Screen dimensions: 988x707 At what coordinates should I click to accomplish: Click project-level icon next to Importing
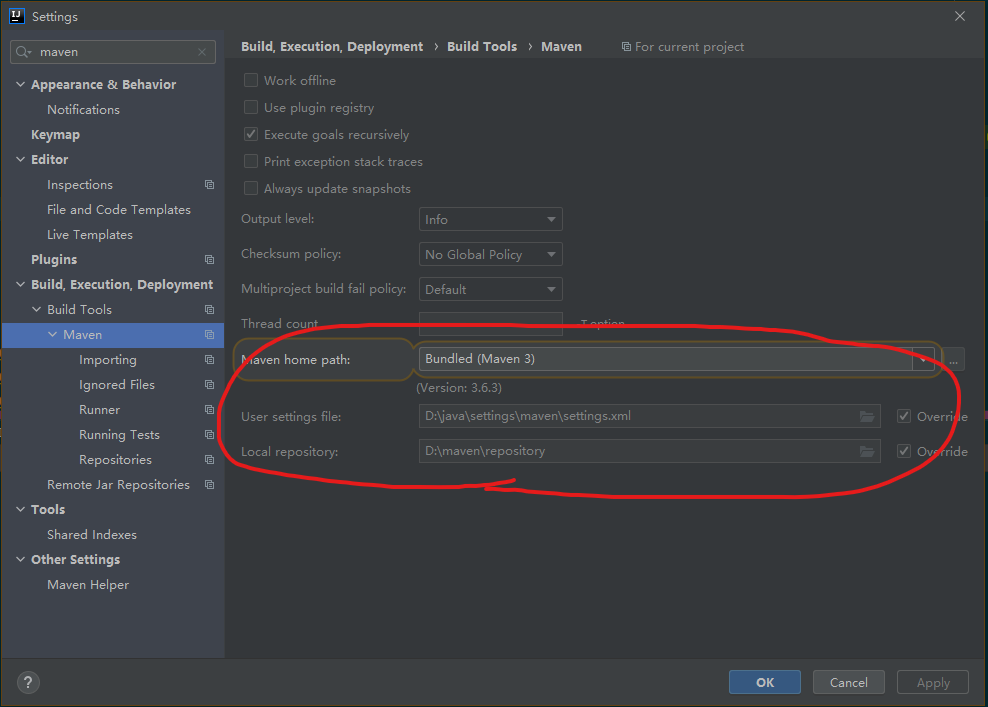point(209,360)
